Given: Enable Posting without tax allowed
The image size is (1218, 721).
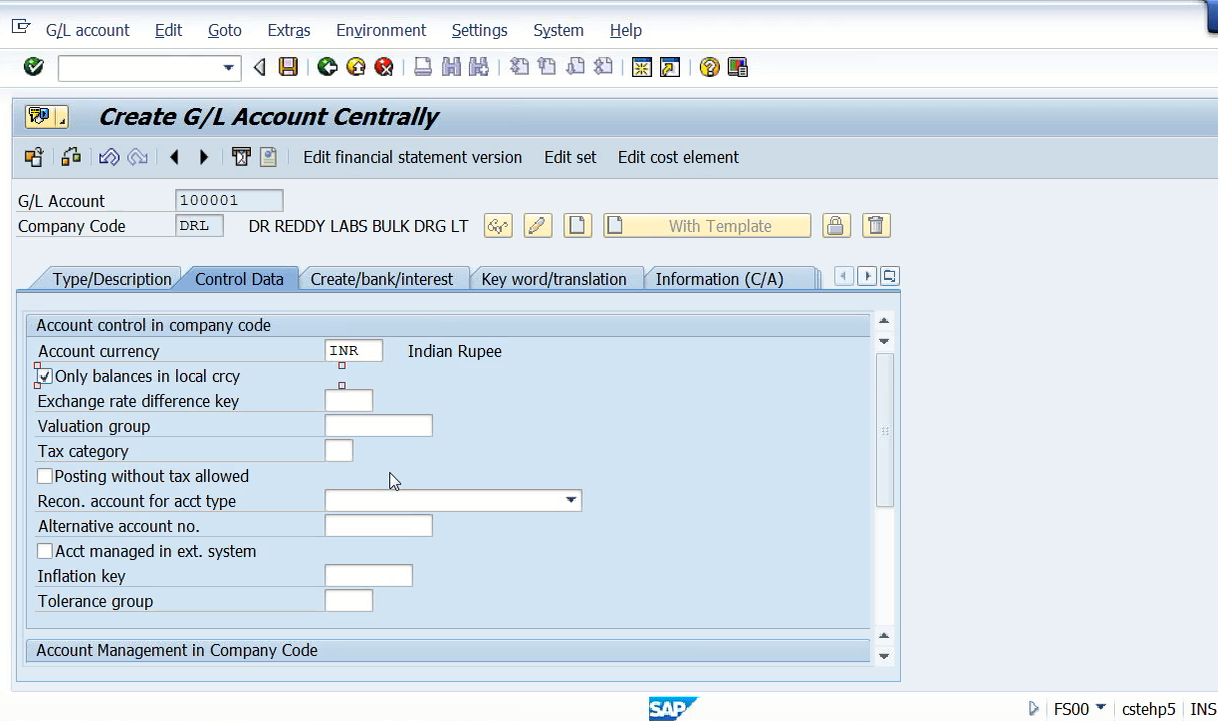Looking at the screenshot, I should pyautogui.click(x=45, y=476).
